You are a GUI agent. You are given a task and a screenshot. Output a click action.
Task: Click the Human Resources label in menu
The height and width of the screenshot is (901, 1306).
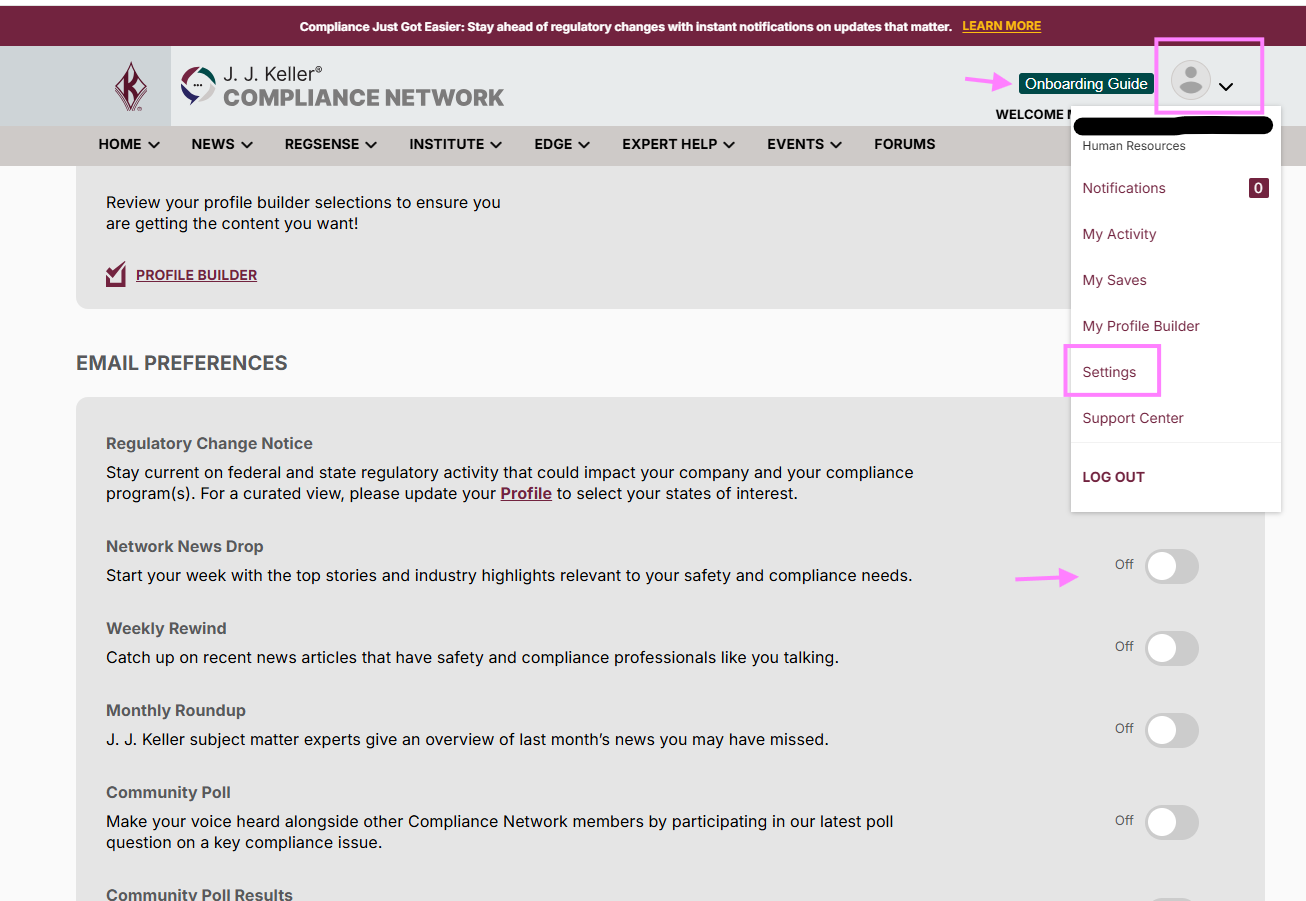click(1134, 146)
